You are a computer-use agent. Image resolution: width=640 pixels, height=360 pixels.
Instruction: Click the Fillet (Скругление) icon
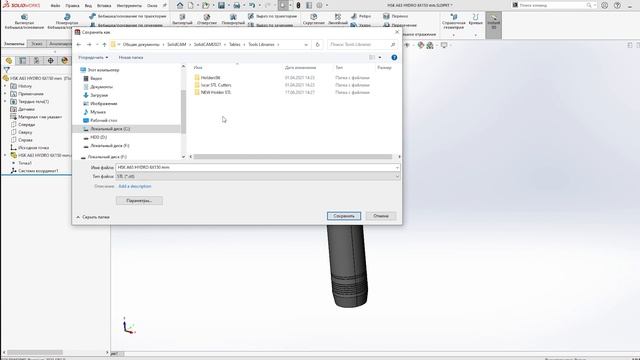313,17
